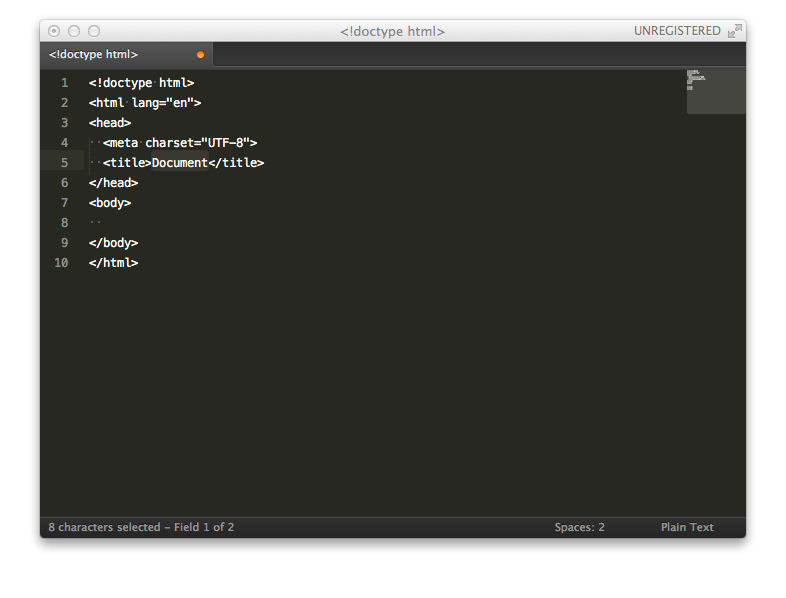Click line number 7 in gutter

[64, 203]
